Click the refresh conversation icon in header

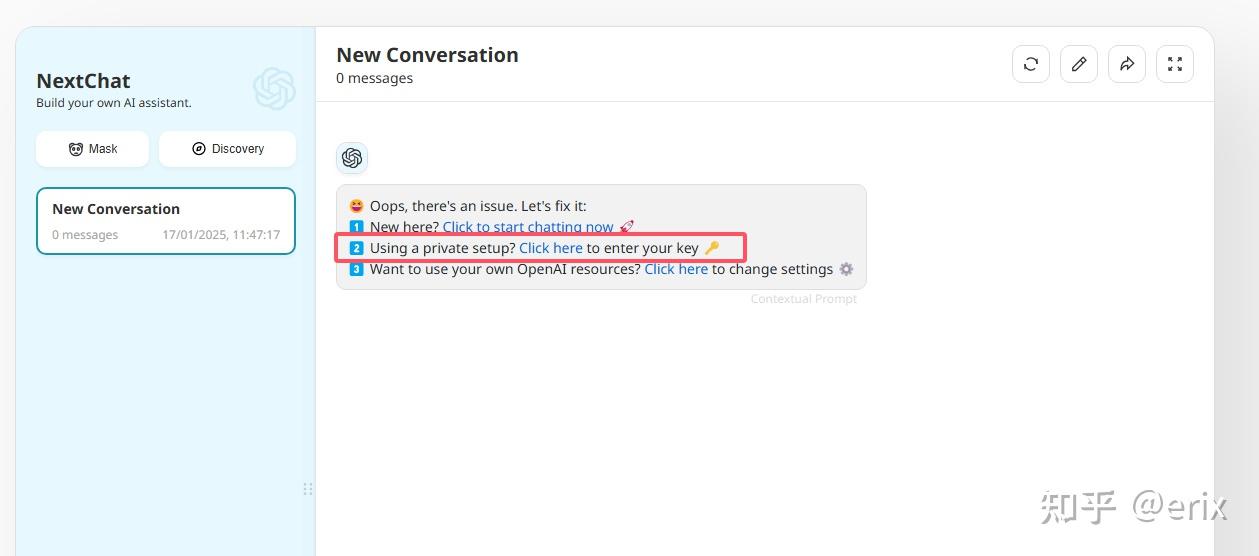point(1031,64)
